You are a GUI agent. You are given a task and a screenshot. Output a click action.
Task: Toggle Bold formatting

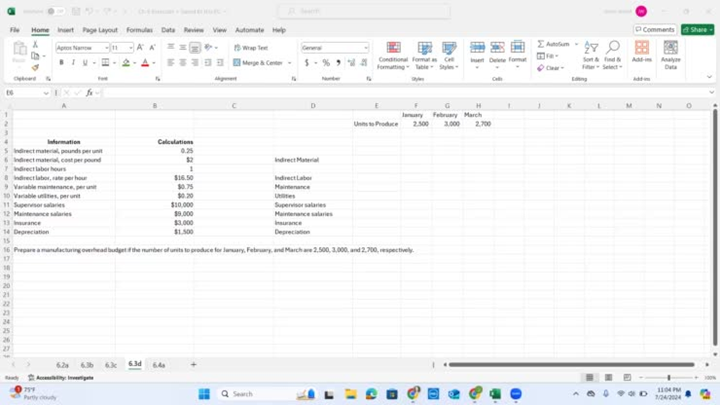[x=61, y=63]
